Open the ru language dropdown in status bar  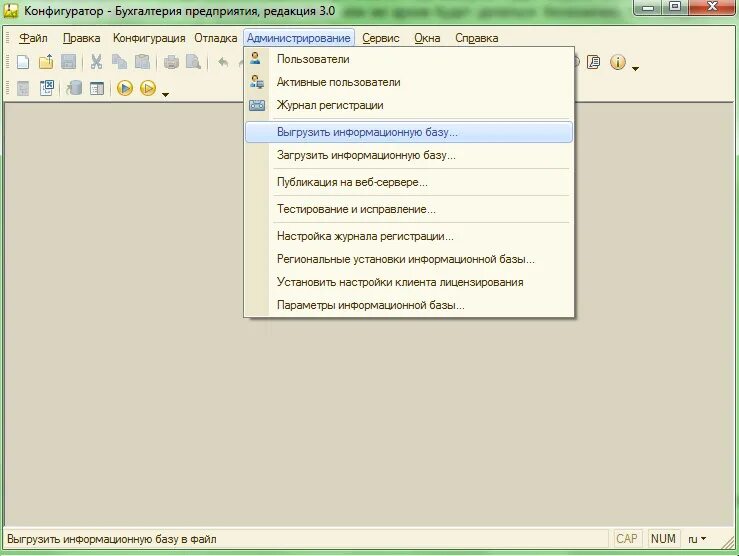pyautogui.click(x=697, y=539)
